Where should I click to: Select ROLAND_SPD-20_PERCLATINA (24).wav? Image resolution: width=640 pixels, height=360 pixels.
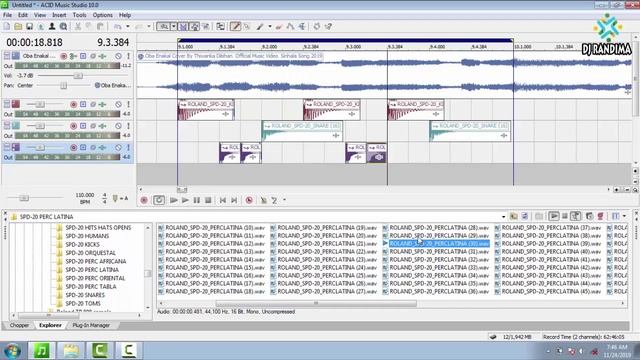point(327,268)
